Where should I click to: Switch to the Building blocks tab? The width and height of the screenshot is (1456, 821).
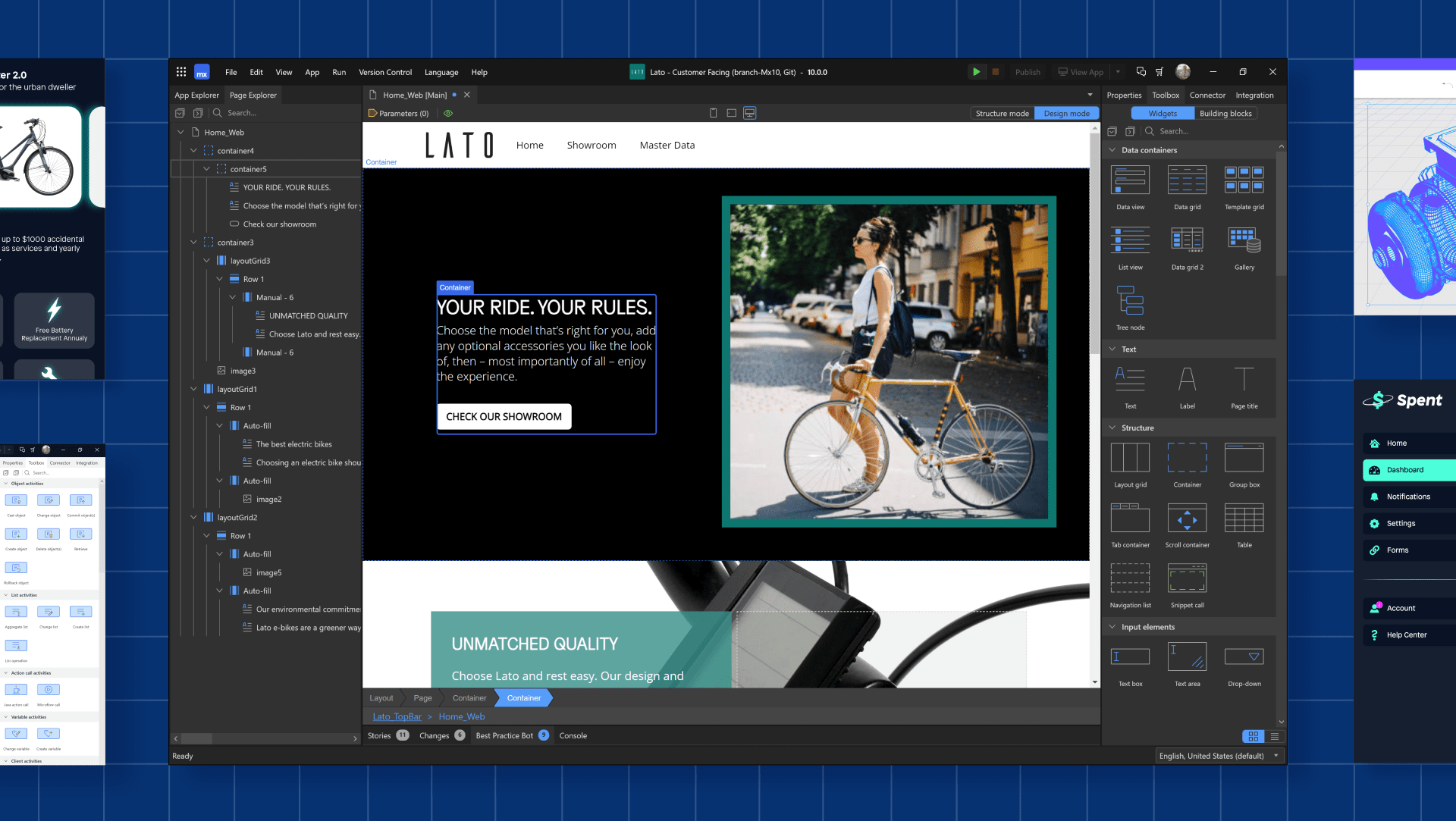(1224, 113)
